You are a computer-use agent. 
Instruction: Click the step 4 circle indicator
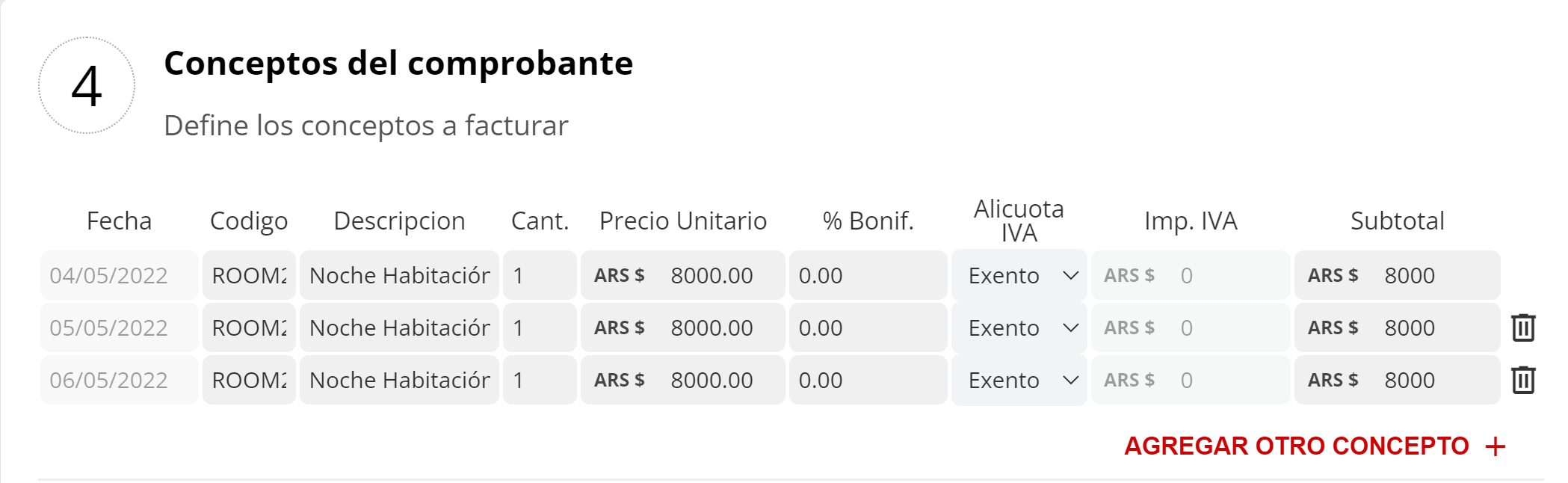[87, 85]
